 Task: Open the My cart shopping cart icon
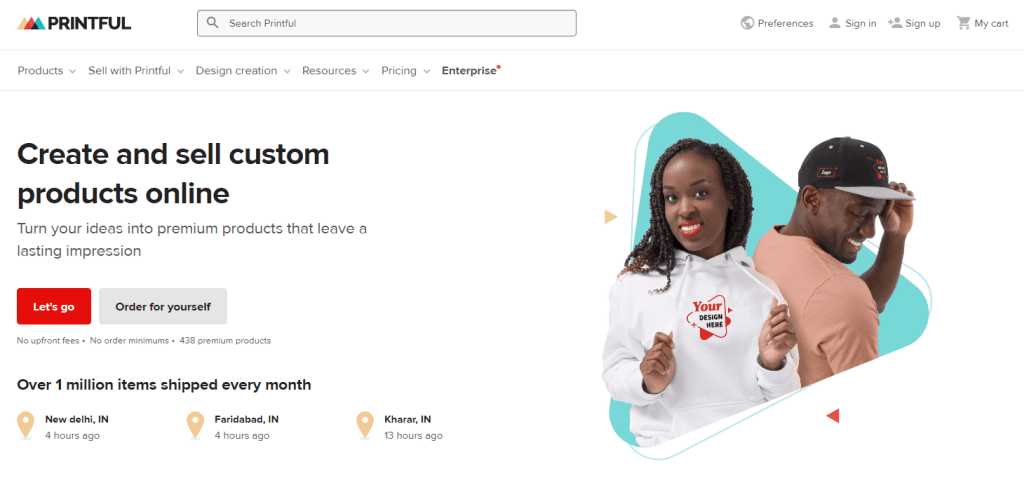click(963, 23)
